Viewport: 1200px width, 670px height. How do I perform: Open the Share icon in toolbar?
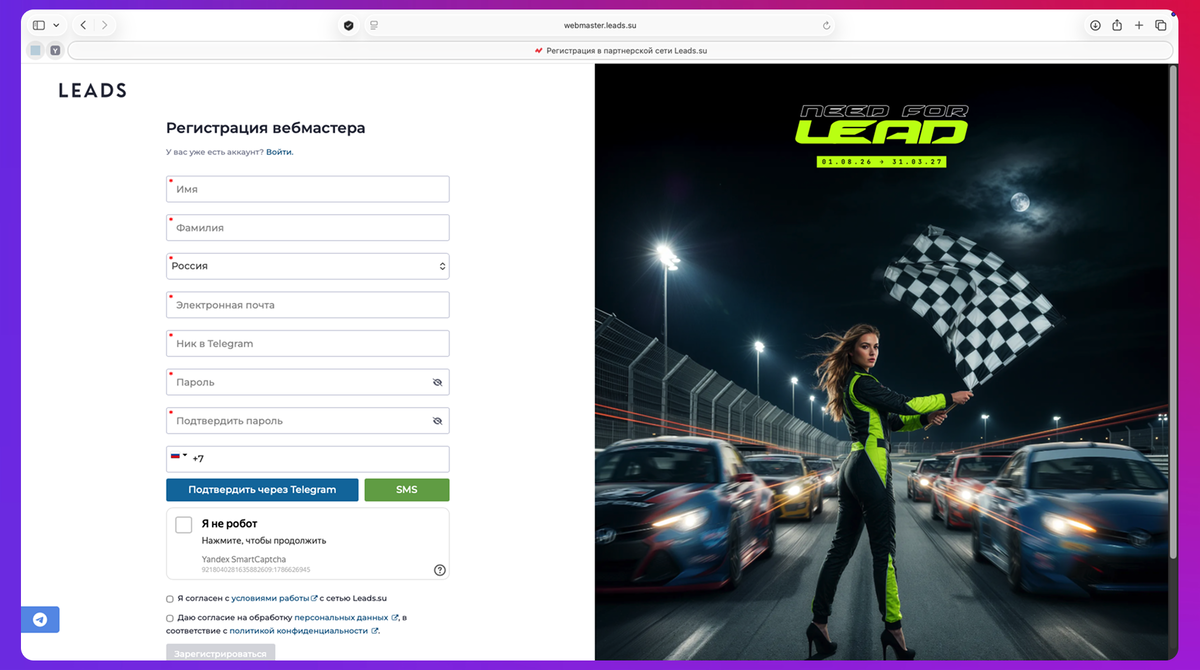(x=1117, y=25)
